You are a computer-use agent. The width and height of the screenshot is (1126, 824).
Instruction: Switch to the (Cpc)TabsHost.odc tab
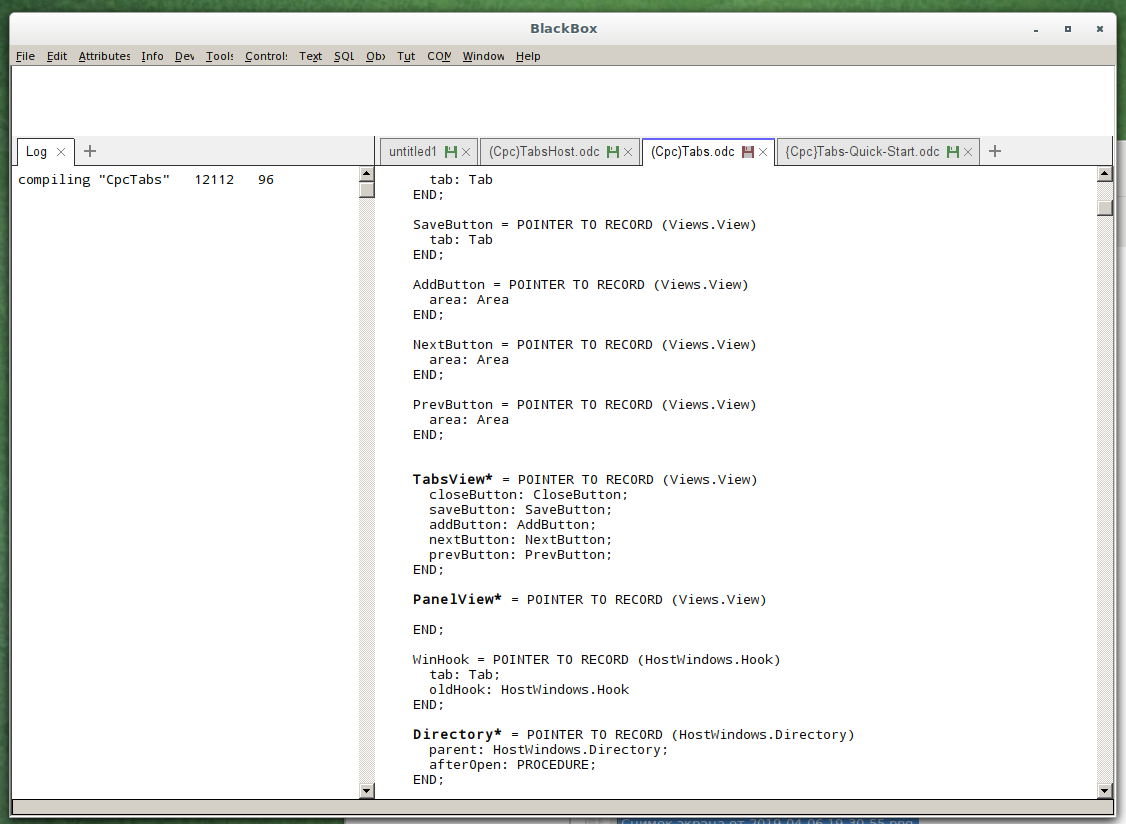coord(544,152)
